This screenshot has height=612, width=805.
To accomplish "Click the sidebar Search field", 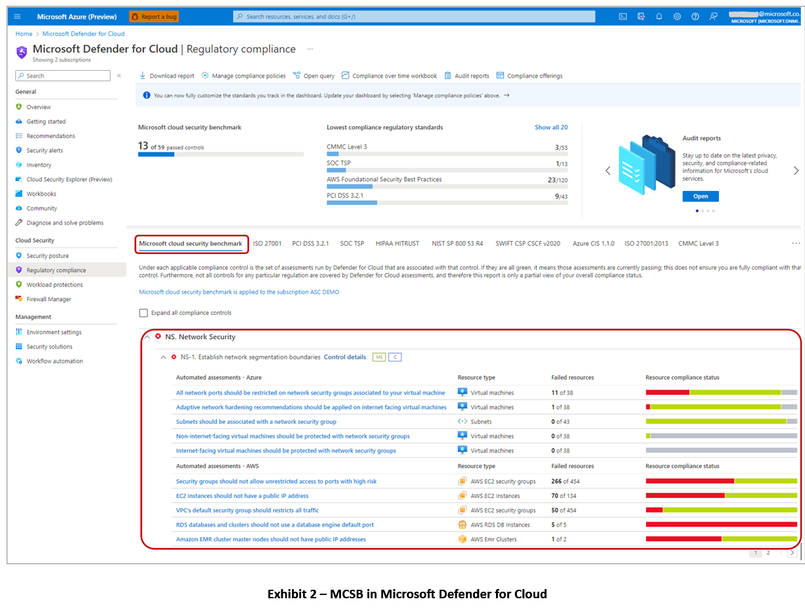I will point(63,75).
